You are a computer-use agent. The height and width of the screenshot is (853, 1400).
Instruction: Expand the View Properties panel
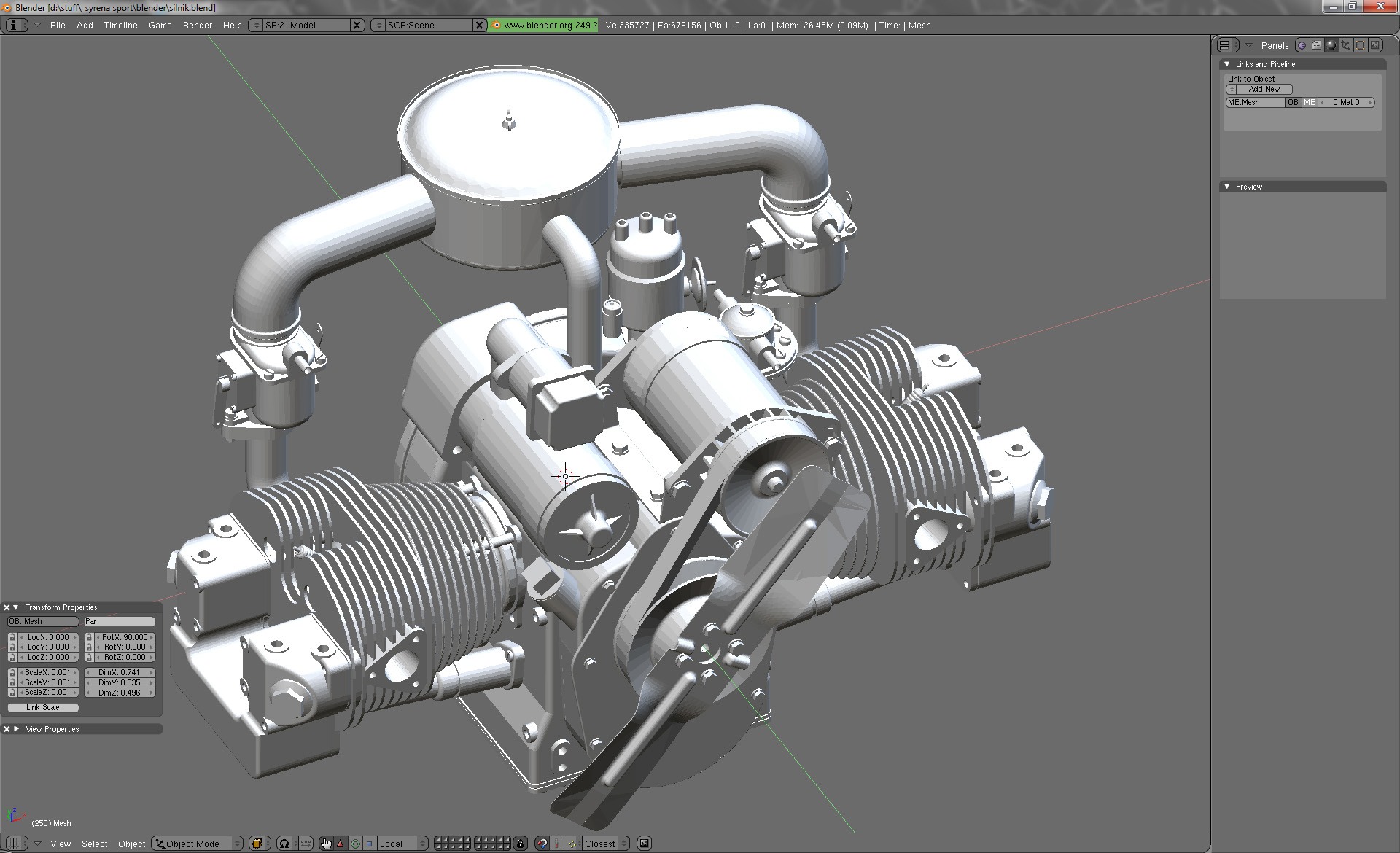tap(17, 729)
